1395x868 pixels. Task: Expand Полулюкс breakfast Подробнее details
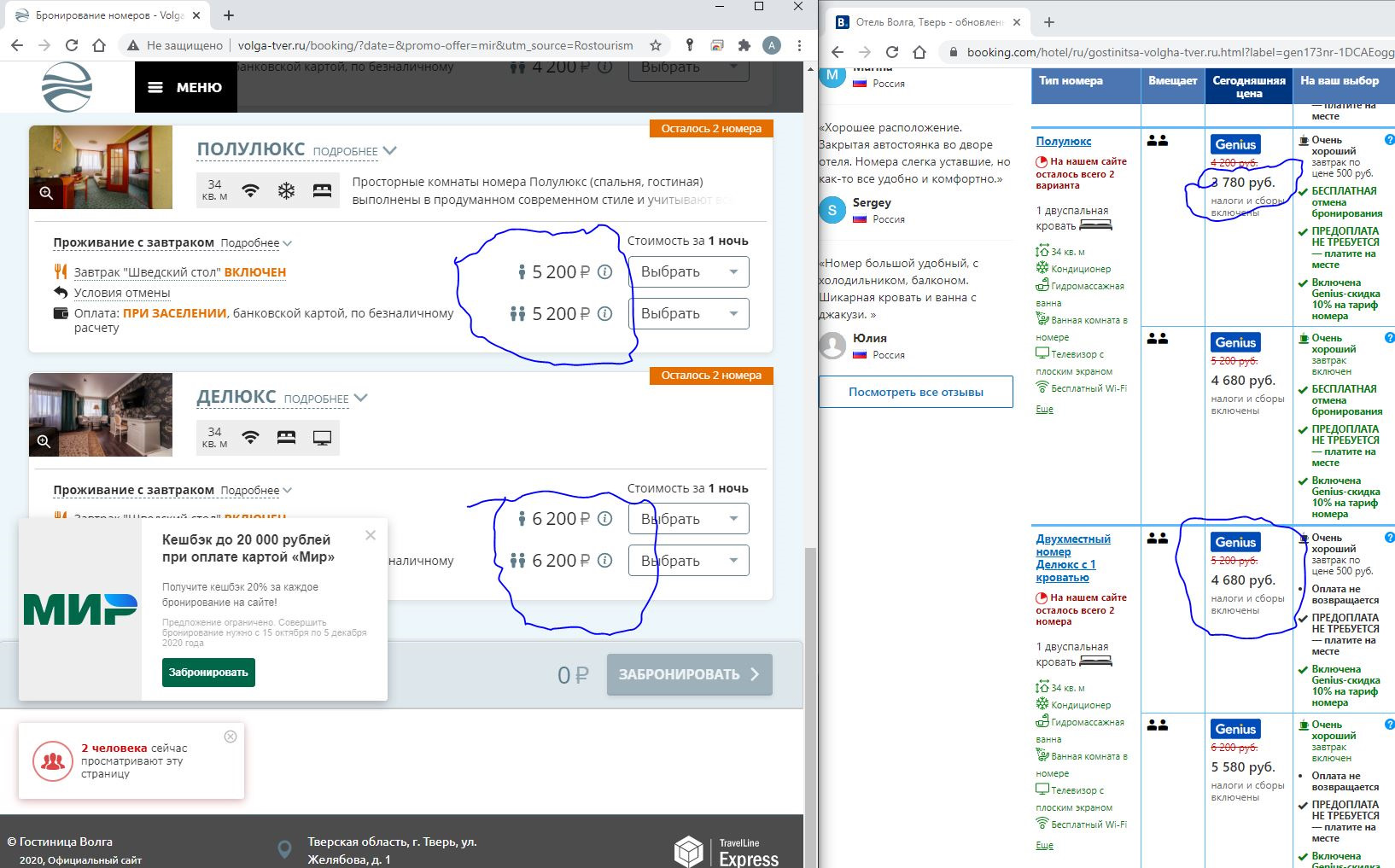click(256, 243)
